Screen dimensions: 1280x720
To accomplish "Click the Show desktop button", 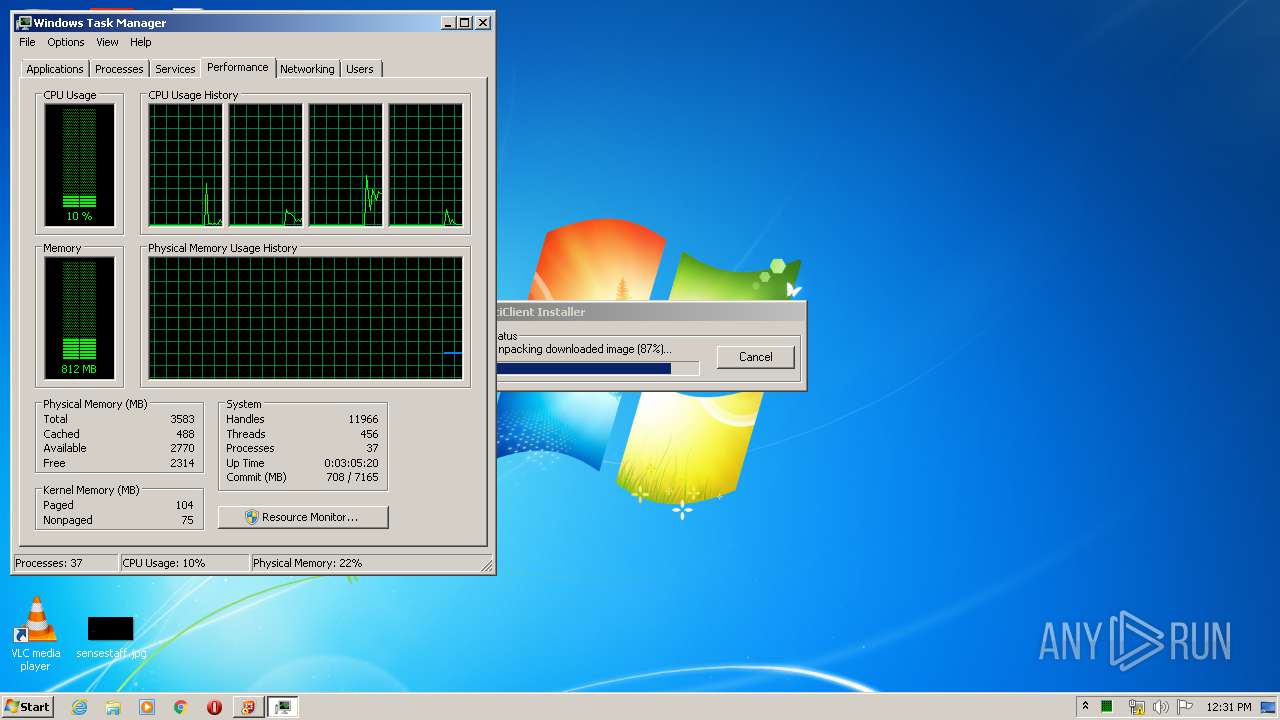I will (x=1269, y=707).
